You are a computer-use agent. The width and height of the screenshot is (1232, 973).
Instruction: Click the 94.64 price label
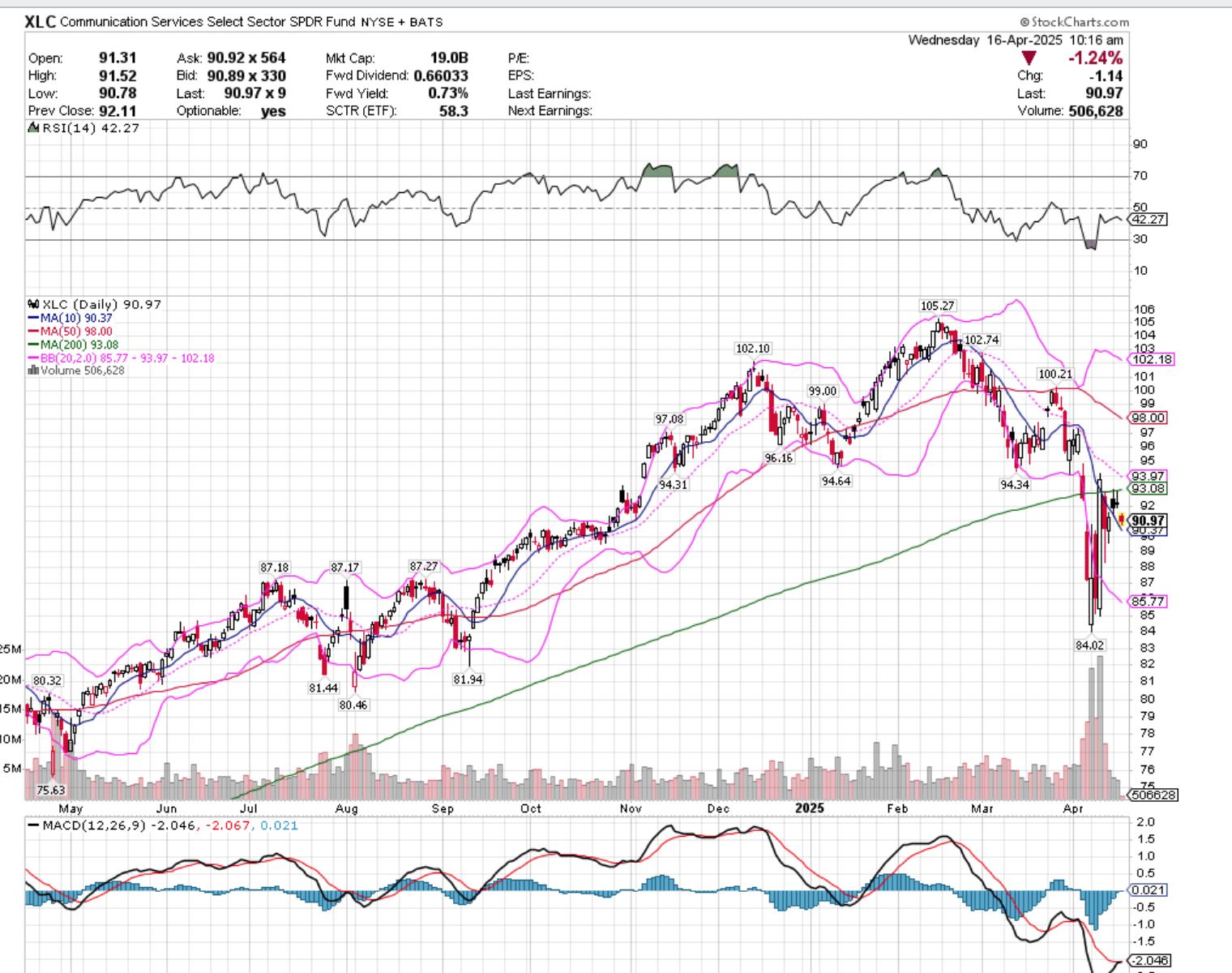tap(836, 482)
